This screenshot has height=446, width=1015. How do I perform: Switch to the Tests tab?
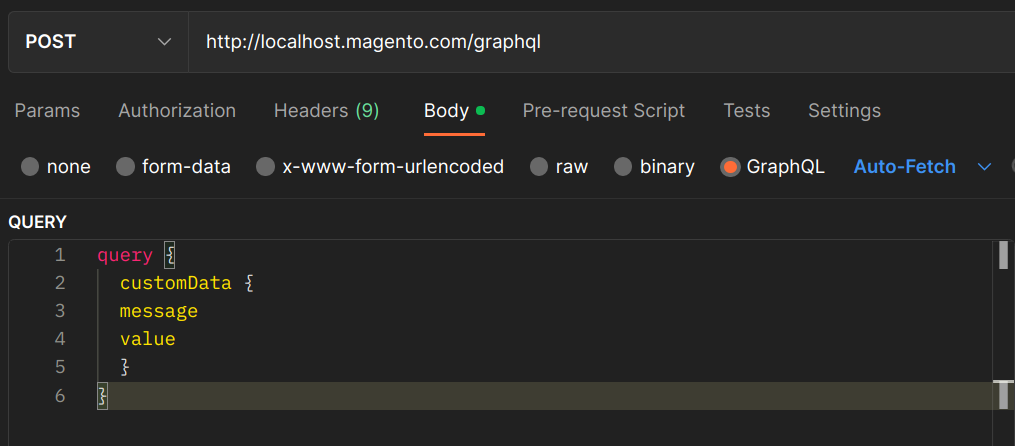746,111
